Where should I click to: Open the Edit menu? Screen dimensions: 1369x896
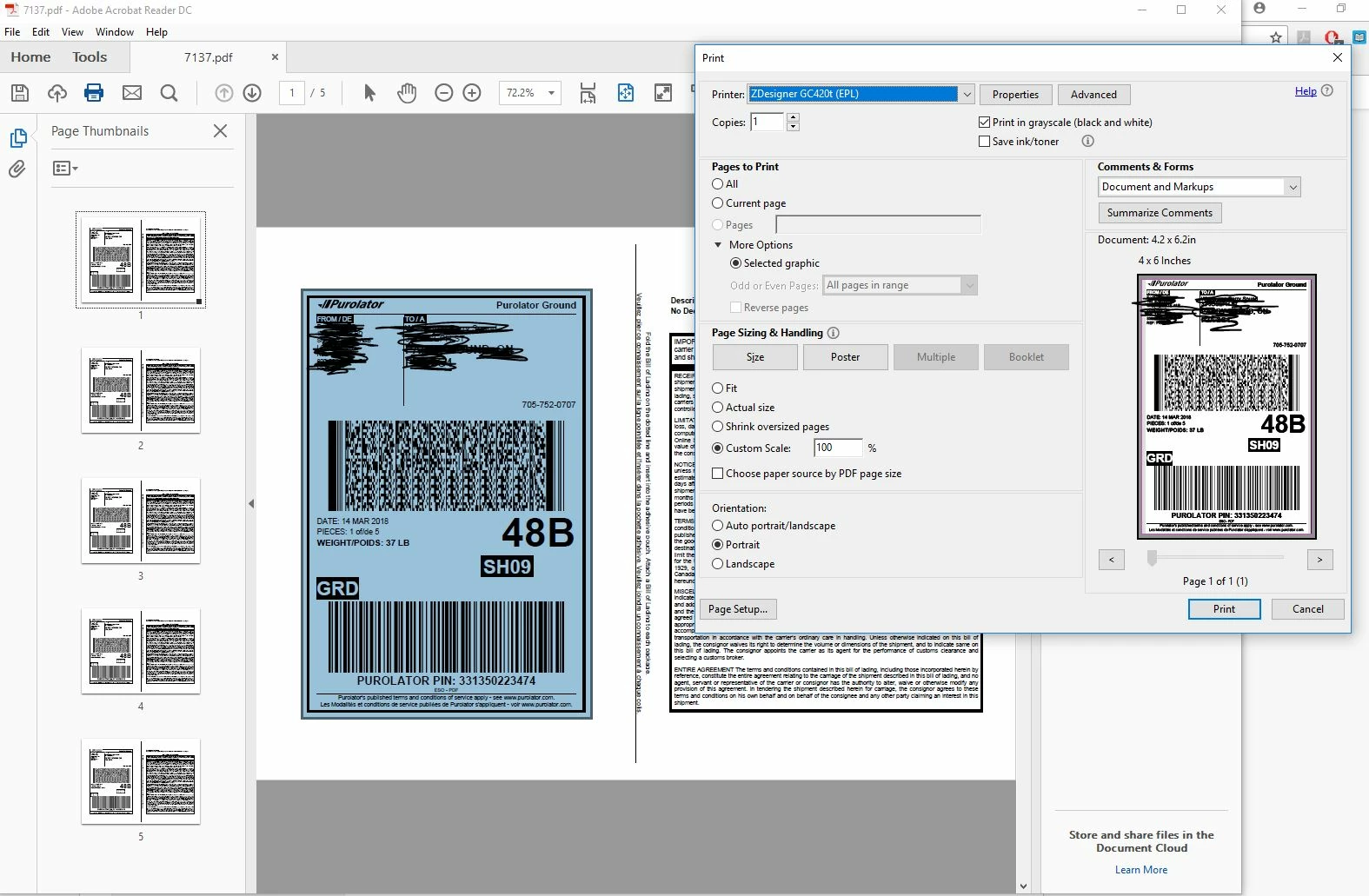tap(41, 32)
